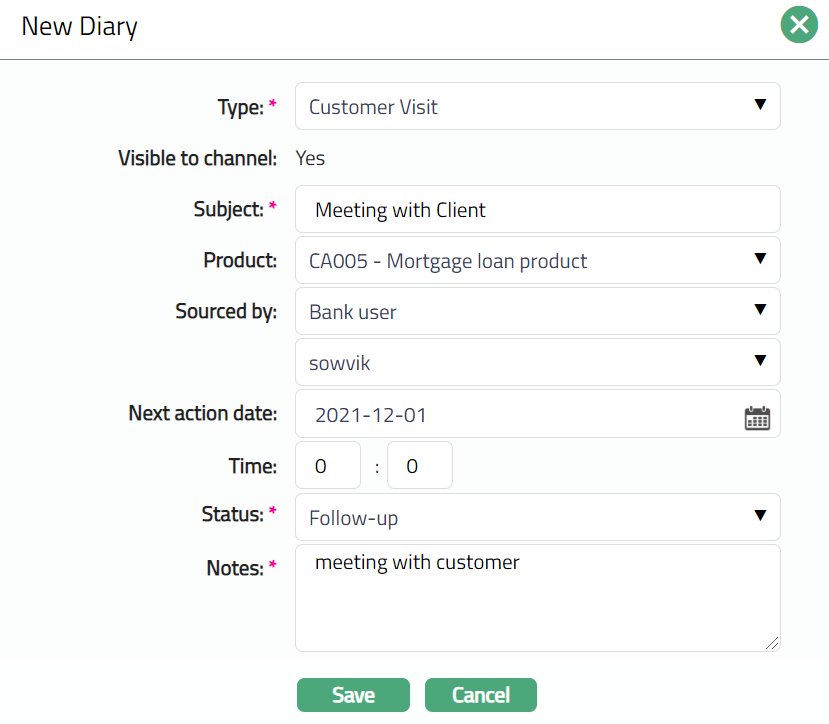Image resolution: width=829 pixels, height=724 pixels.
Task: Open the Type dropdown showing Customer Visit
Action: click(x=537, y=107)
